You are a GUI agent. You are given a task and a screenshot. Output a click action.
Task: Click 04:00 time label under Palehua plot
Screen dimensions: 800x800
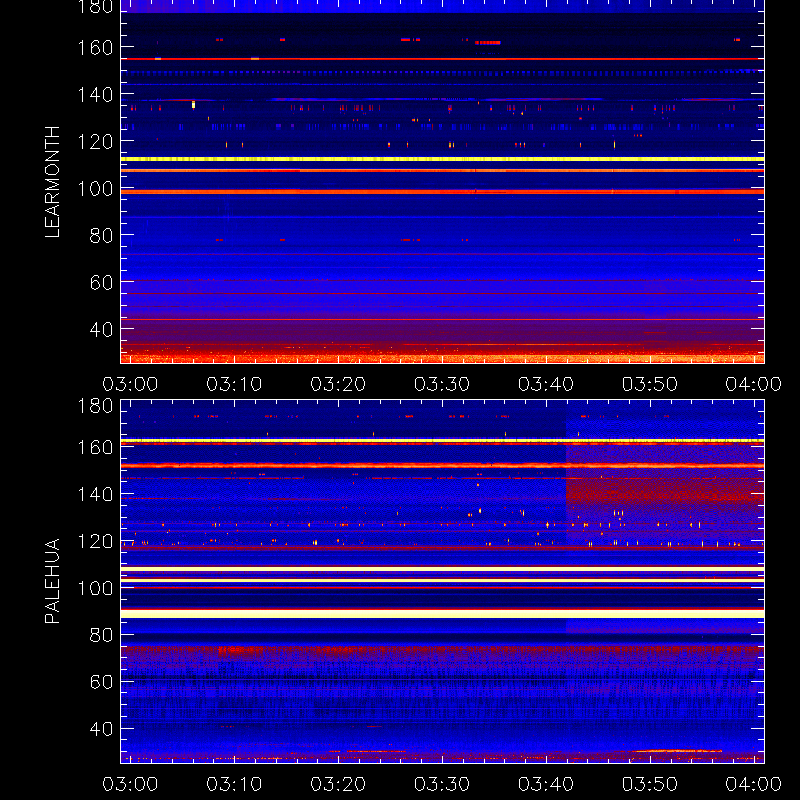pyautogui.click(x=754, y=784)
